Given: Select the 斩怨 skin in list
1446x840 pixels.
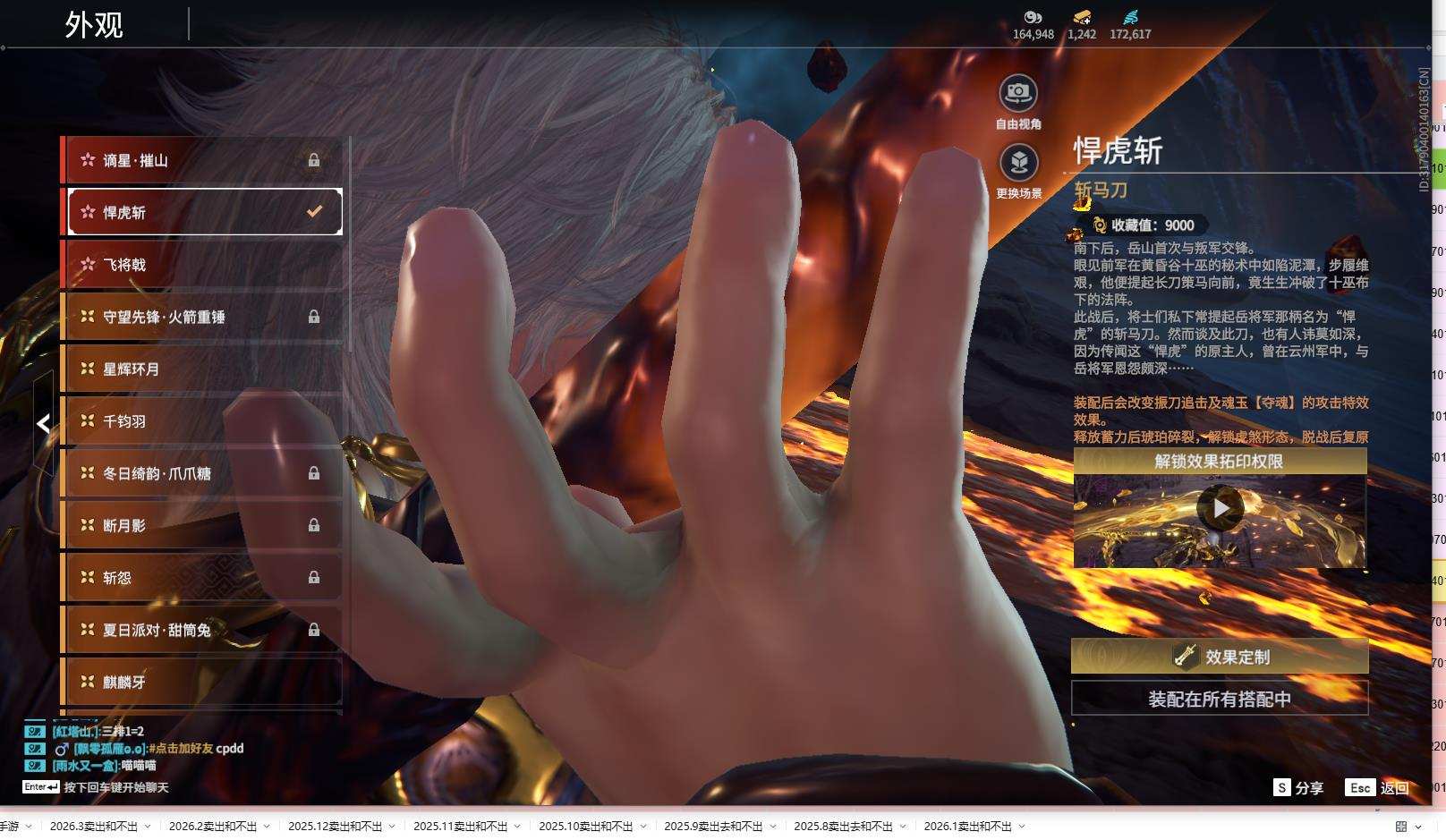Looking at the screenshot, I should pos(203,578).
